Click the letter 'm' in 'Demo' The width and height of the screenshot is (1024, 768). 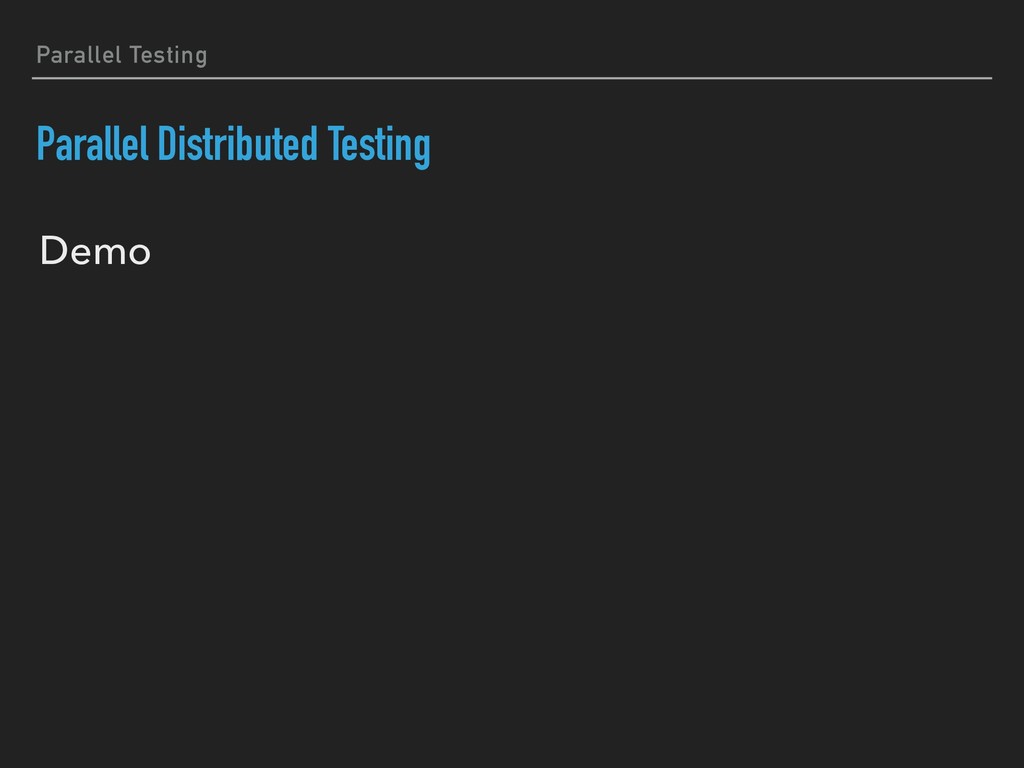108,254
